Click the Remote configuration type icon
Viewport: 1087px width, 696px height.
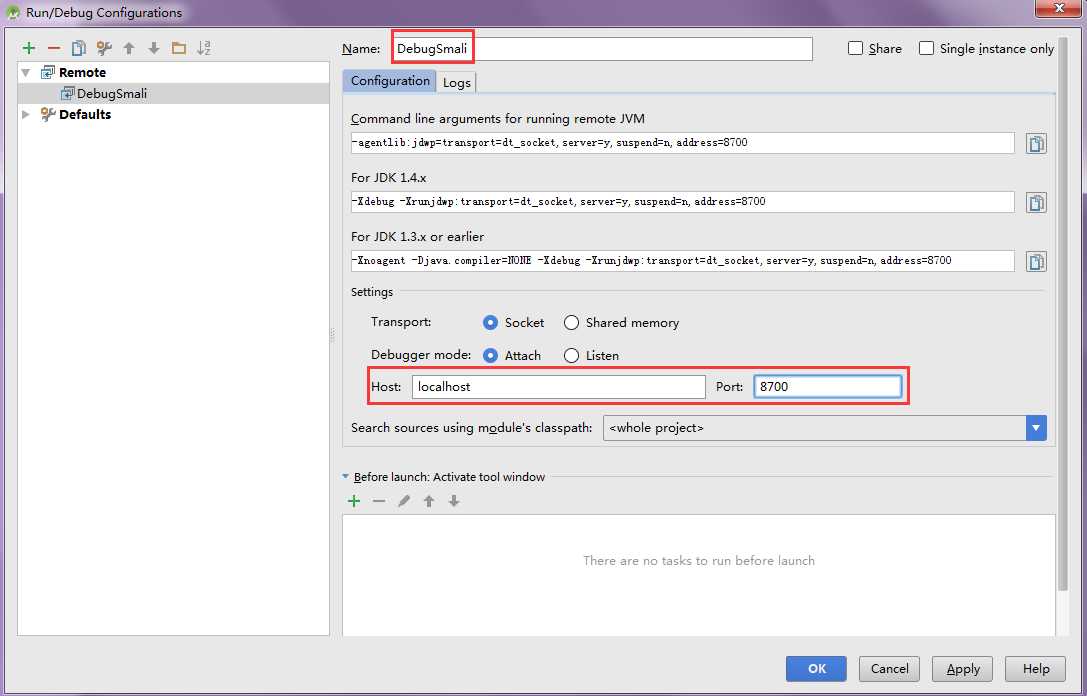coord(48,72)
